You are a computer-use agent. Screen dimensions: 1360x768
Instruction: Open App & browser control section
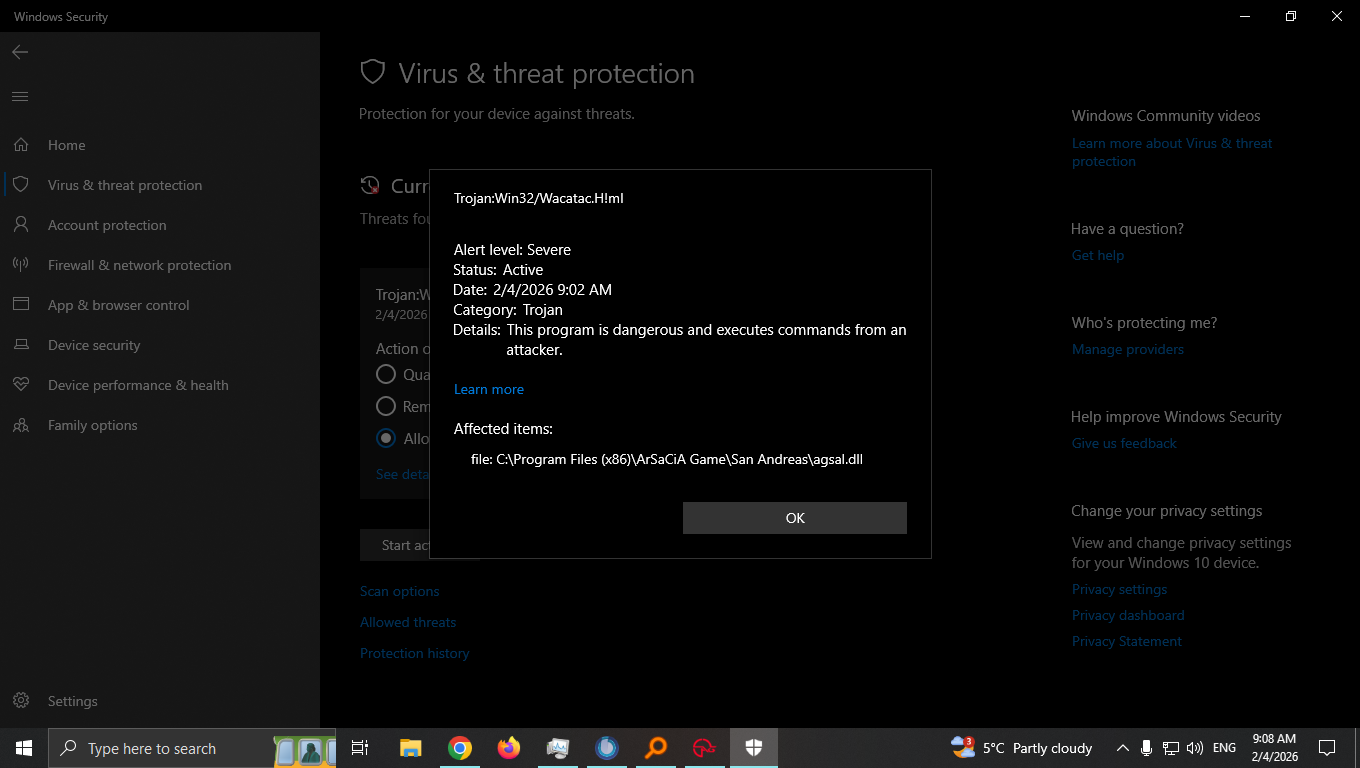118,304
